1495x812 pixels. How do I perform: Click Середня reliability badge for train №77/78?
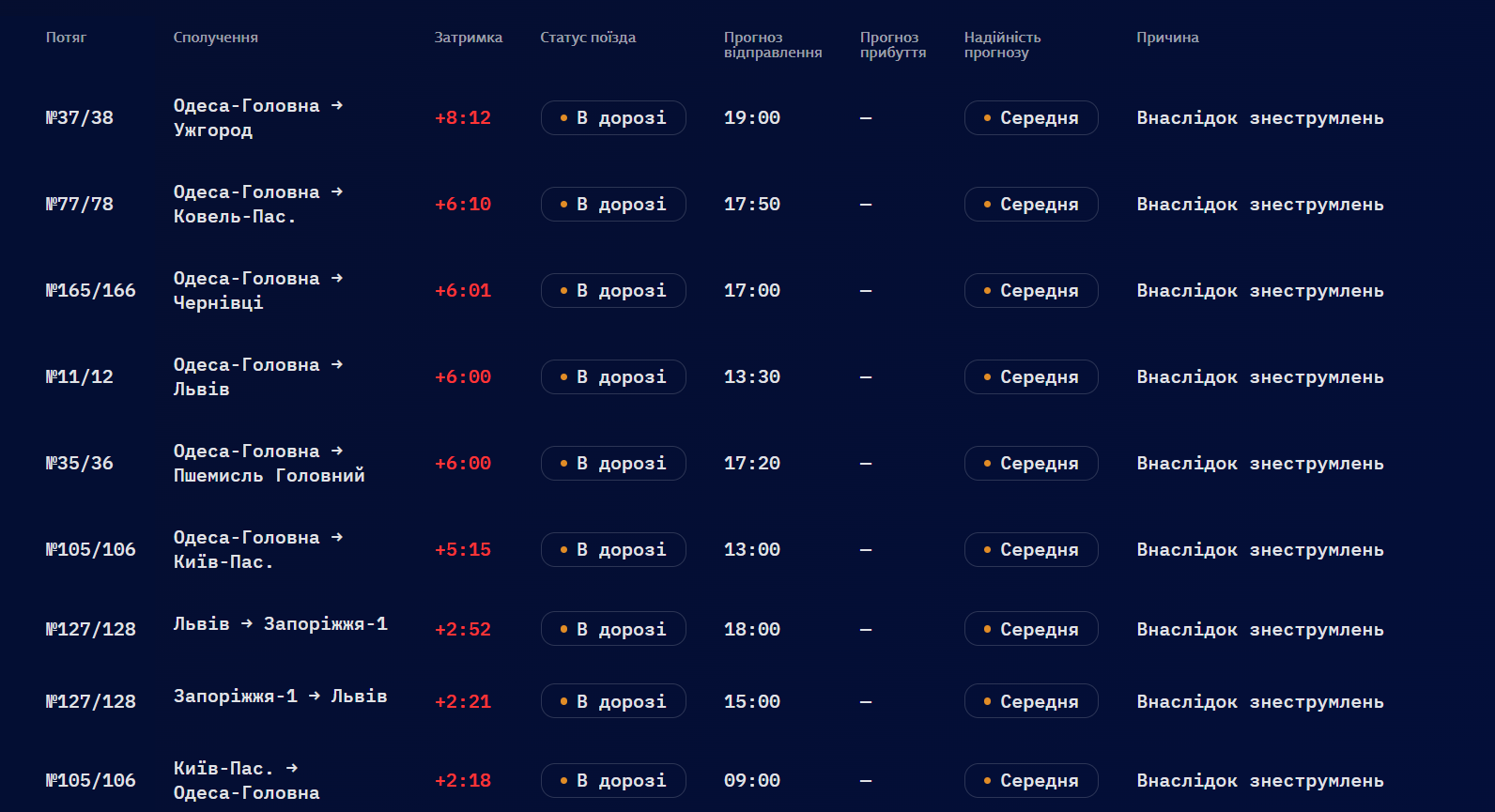pyautogui.click(x=1031, y=205)
